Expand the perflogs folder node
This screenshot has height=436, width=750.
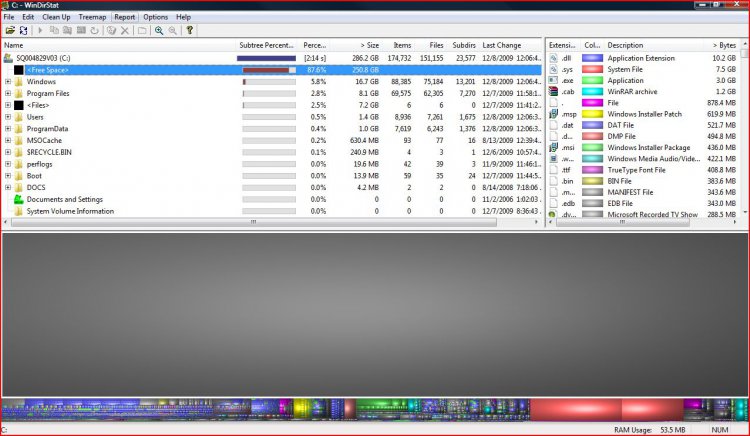(x=8, y=164)
